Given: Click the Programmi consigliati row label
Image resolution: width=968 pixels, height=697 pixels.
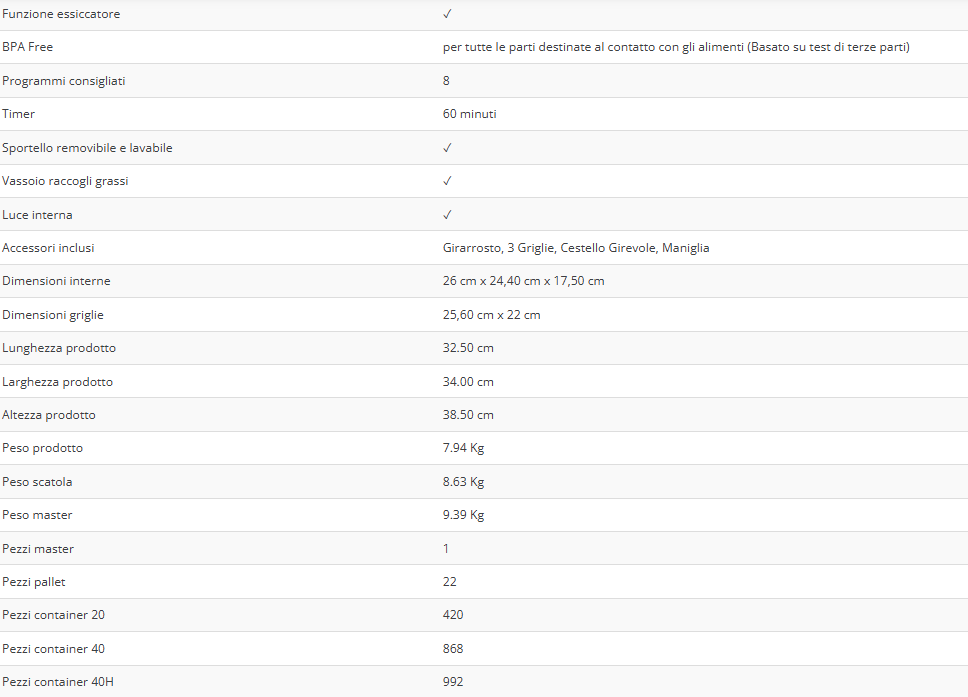Looking at the screenshot, I should pyautogui.click(x=64, y=81).
